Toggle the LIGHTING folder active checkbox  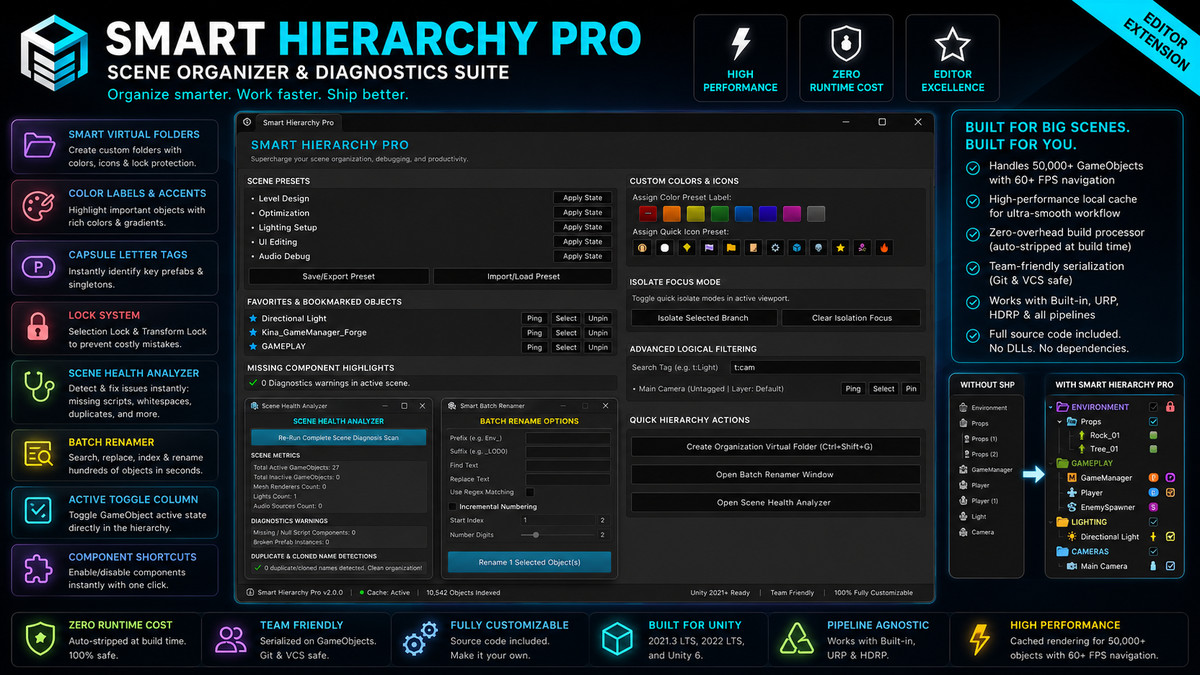pyautogui.click(x=1153, y=522)
